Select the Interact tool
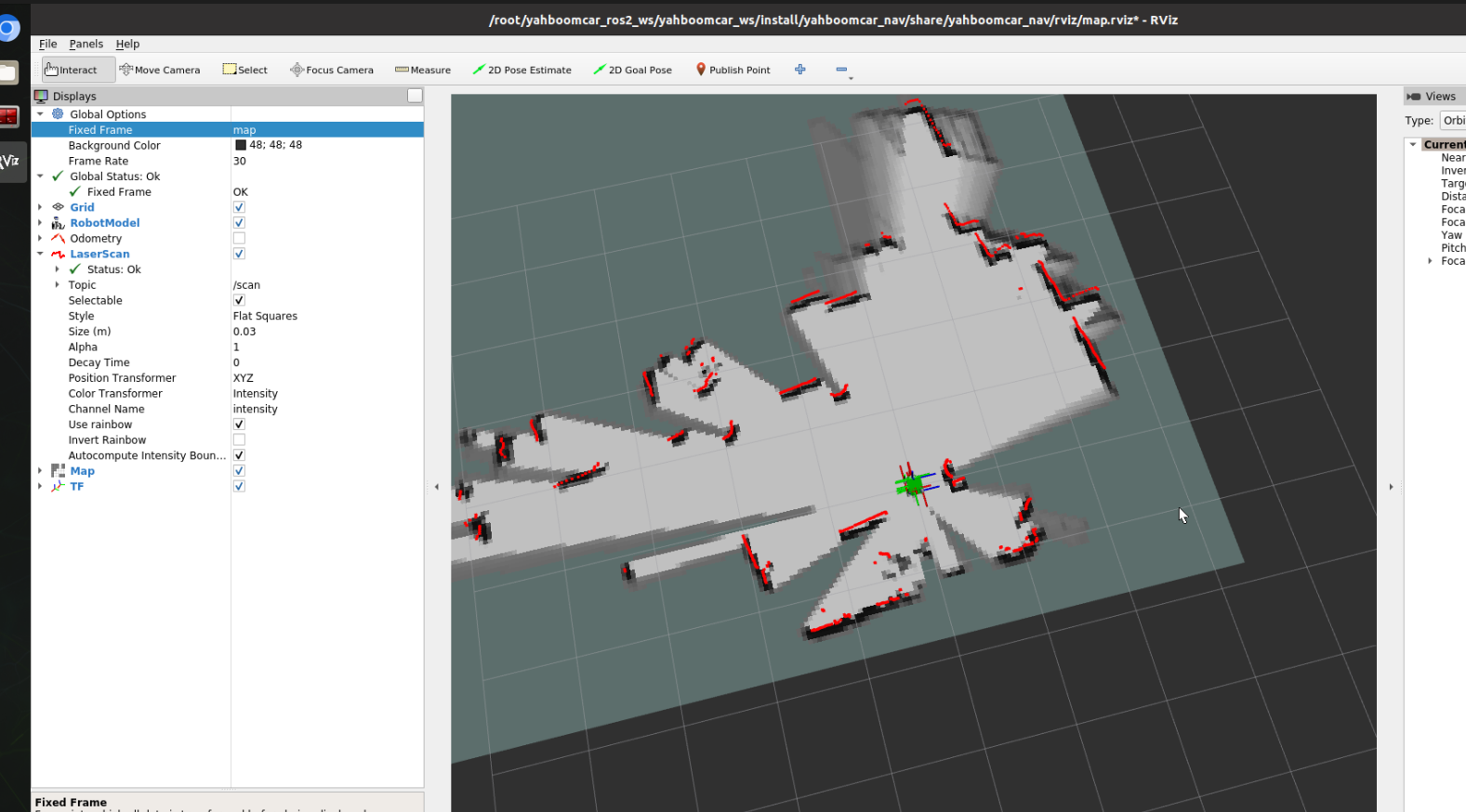Screen dimensions: 1466x812 click(x=78, y=70)
